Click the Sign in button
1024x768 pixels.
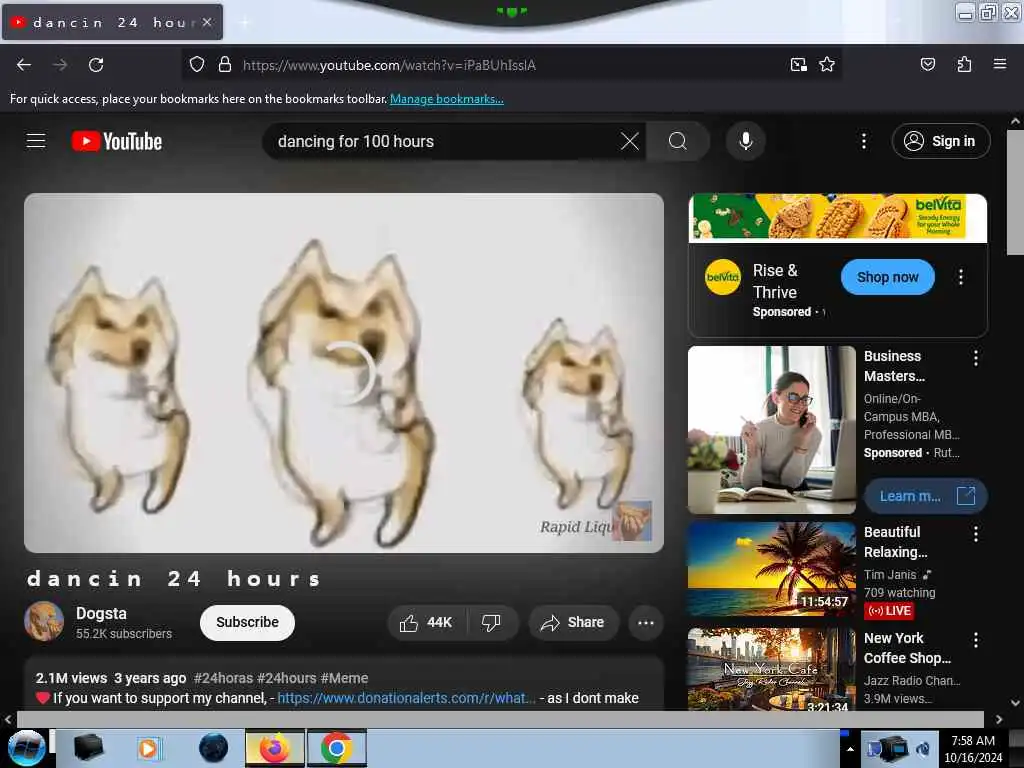point(940,141)
